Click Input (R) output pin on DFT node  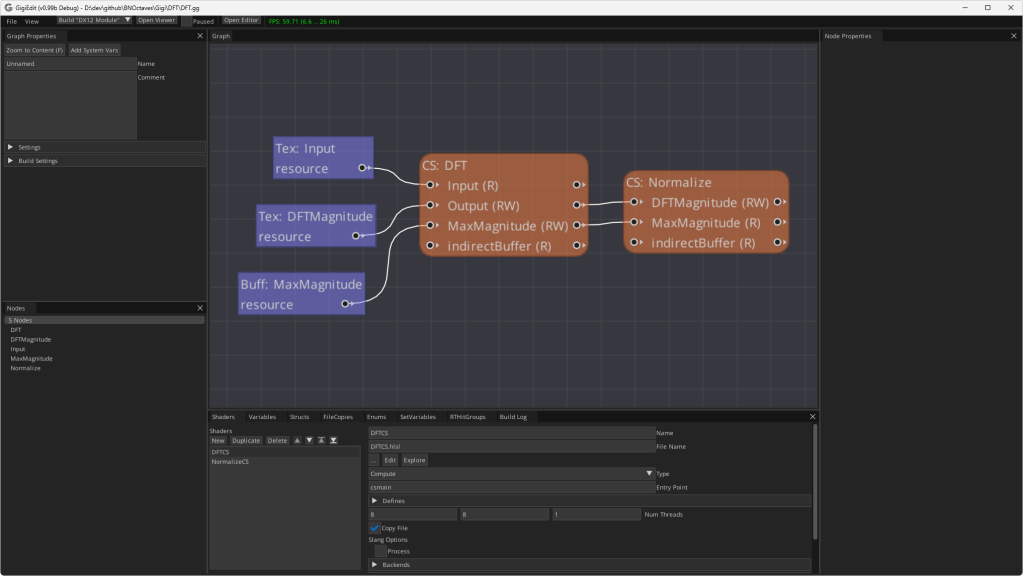coord(576,185)
